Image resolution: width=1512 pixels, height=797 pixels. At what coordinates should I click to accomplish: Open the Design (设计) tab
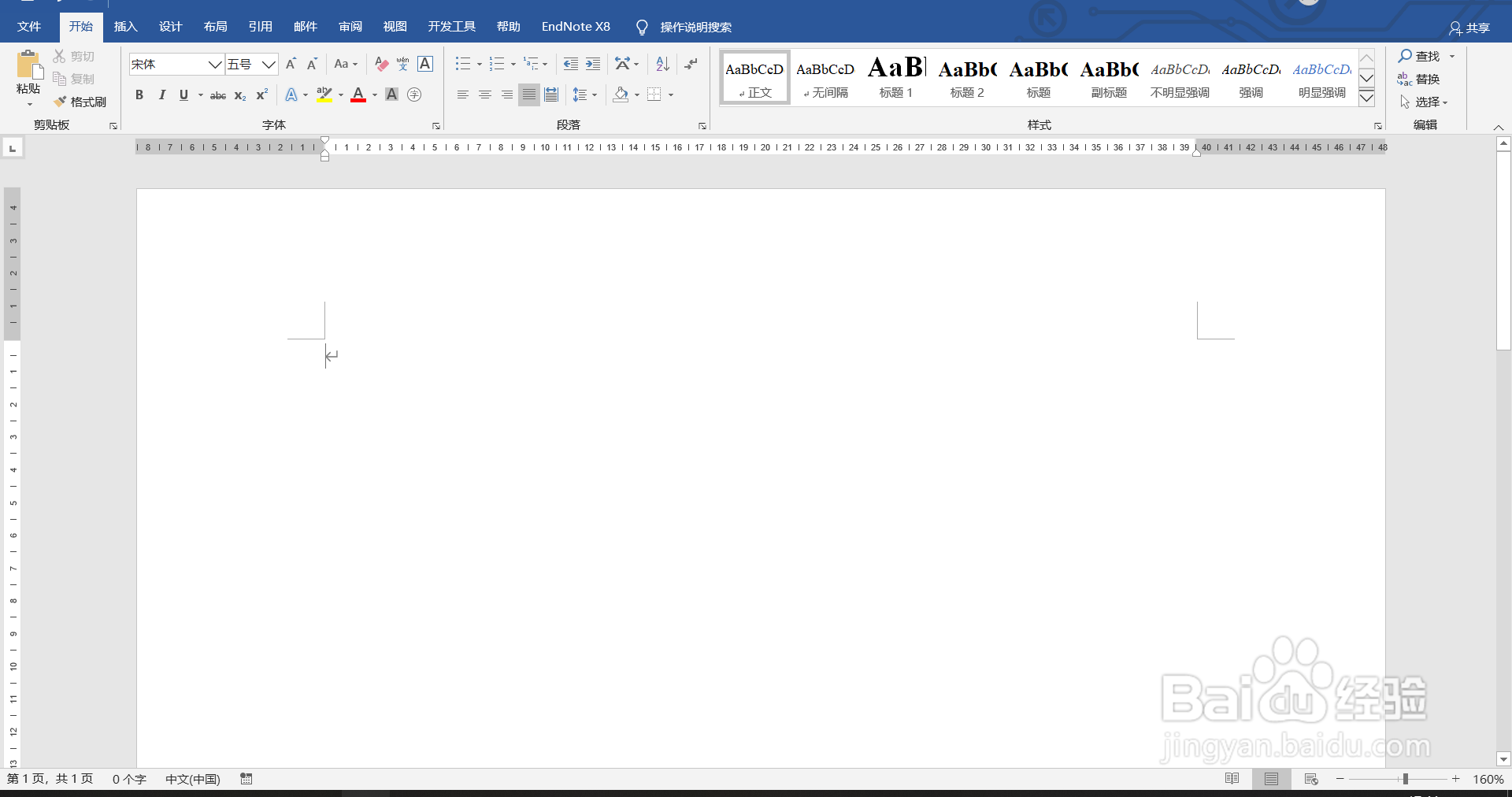point(171,27)
